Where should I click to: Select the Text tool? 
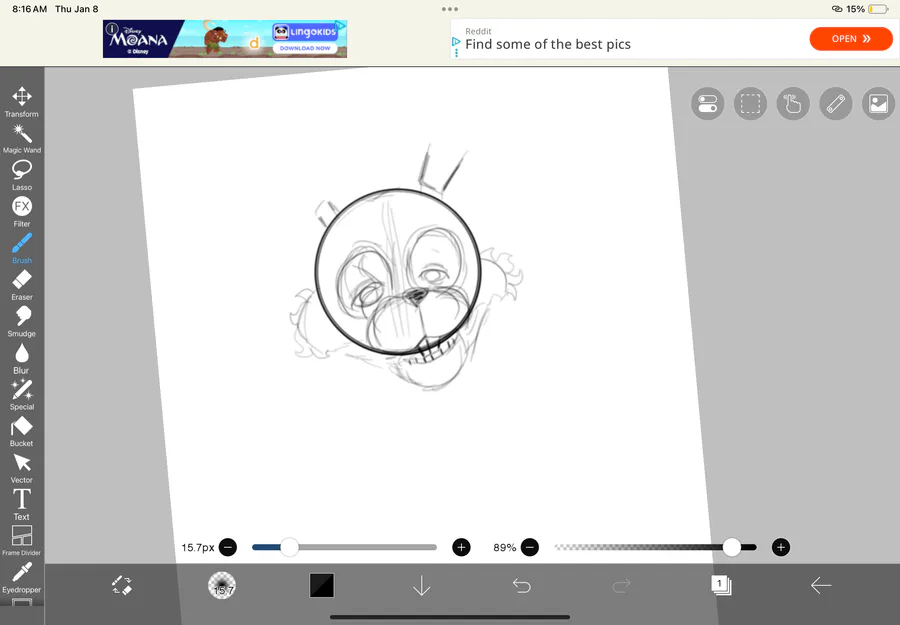click(x=22, y=504)
